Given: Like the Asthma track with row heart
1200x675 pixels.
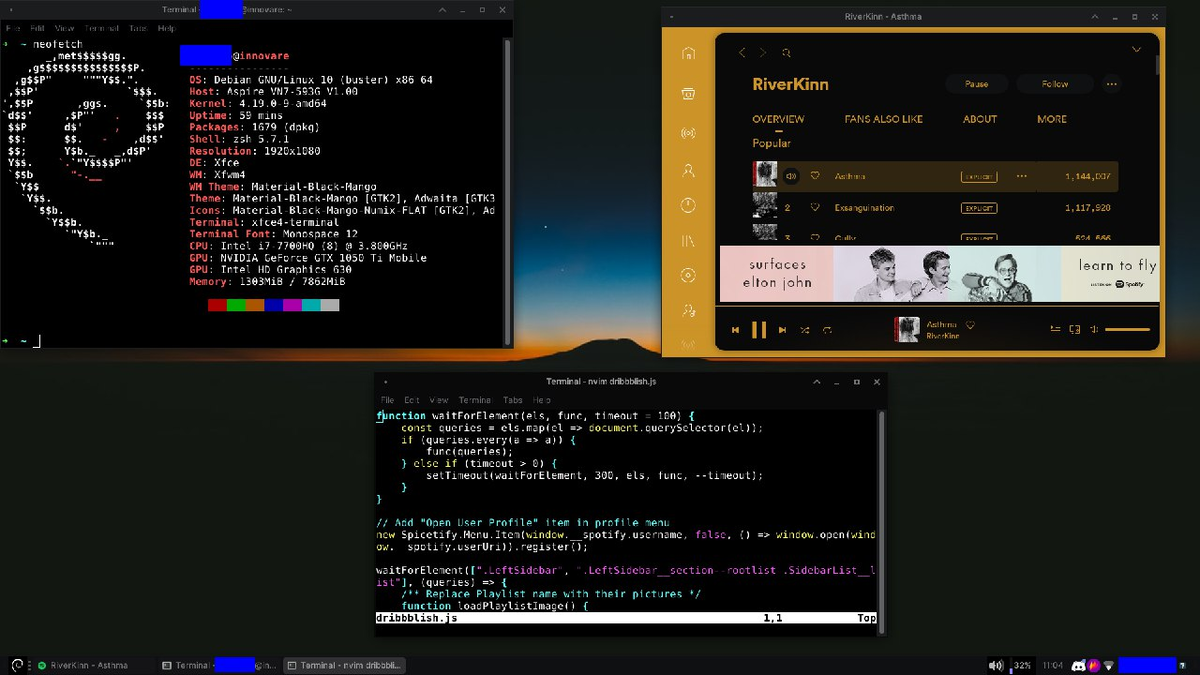Looking at the screenshot, I should click(815, 176).
